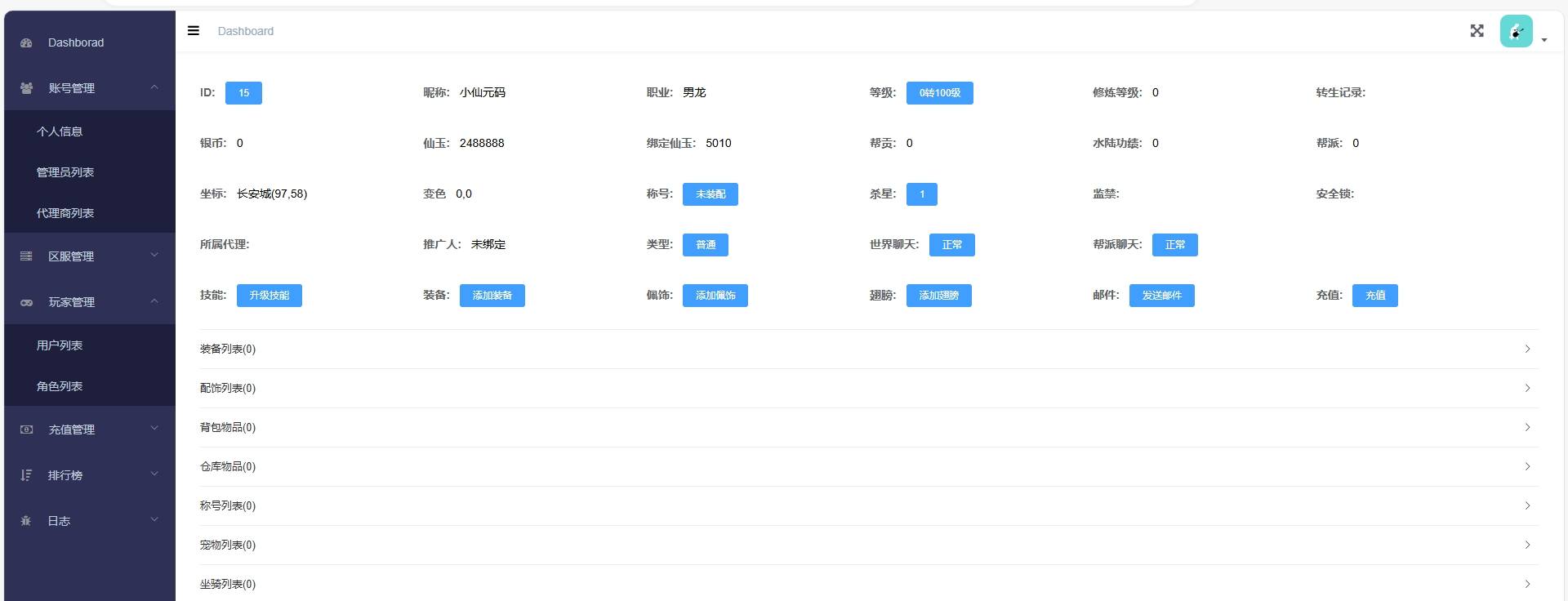Toggle sidebar with hamburger menu icon
Screen dimensions: 1568x601
click(x=194, y=31)
